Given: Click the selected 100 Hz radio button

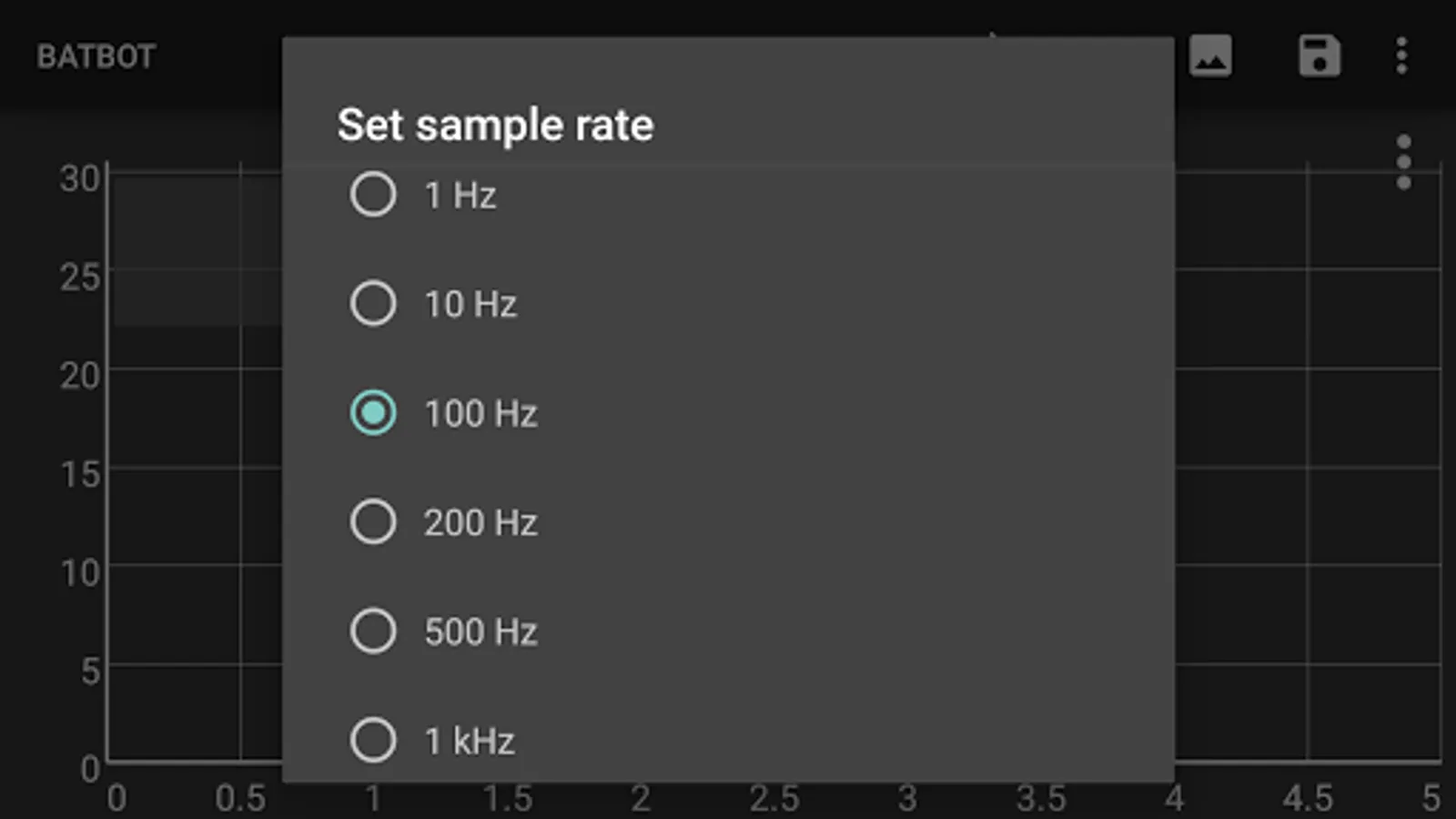Looking at the screenshot, I should tap(373, 412).
